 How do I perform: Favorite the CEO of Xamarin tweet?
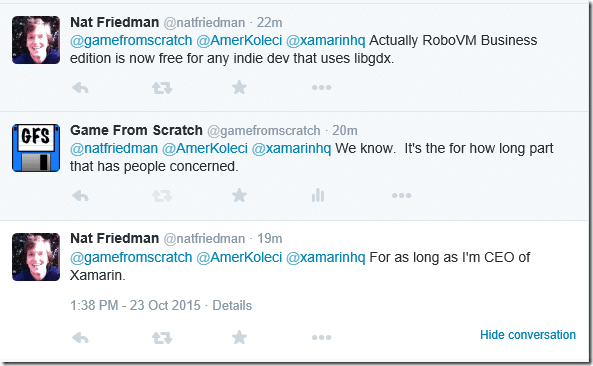click(x=239, y=337)
